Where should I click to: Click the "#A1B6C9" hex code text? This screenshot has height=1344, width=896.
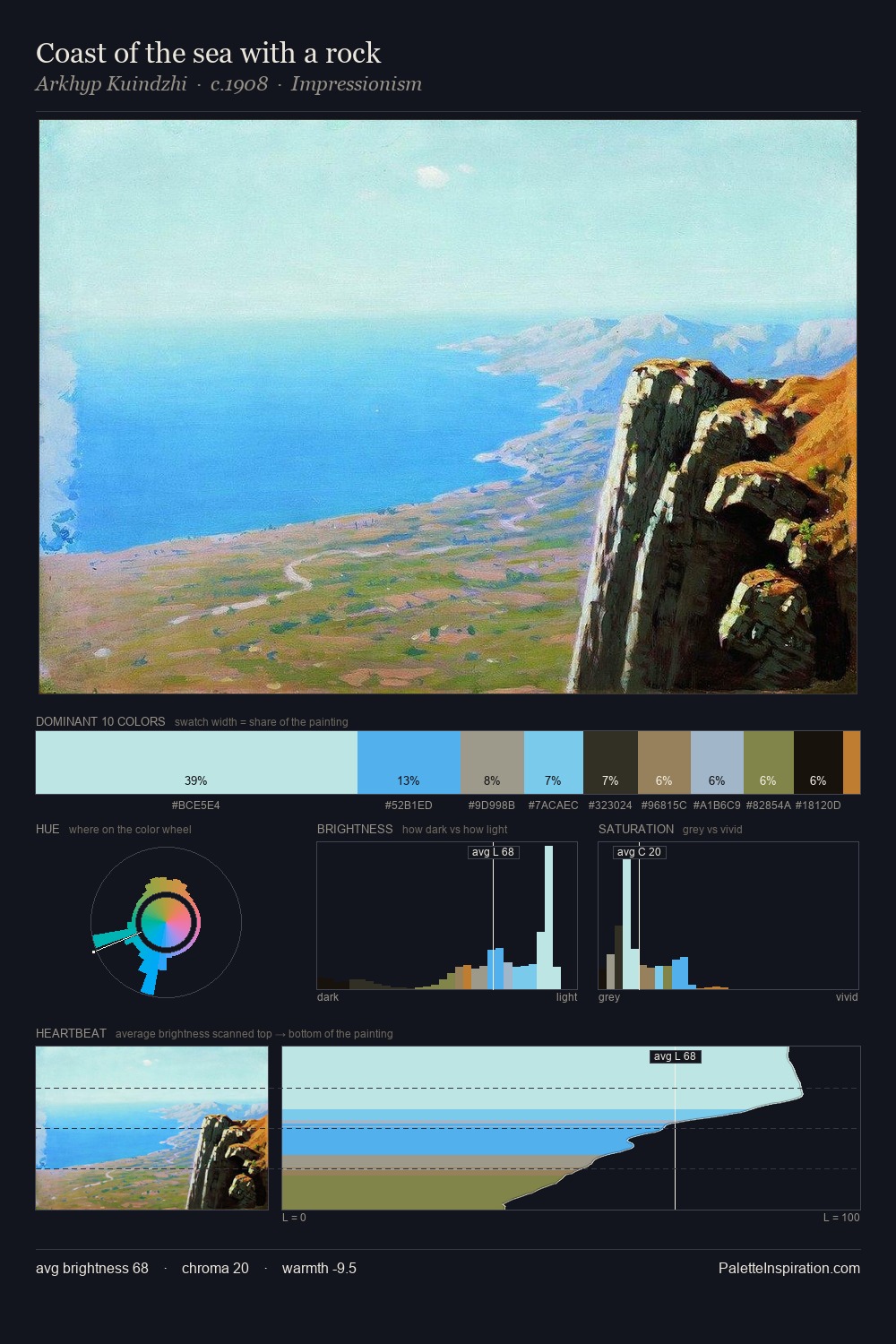[717, 806]
